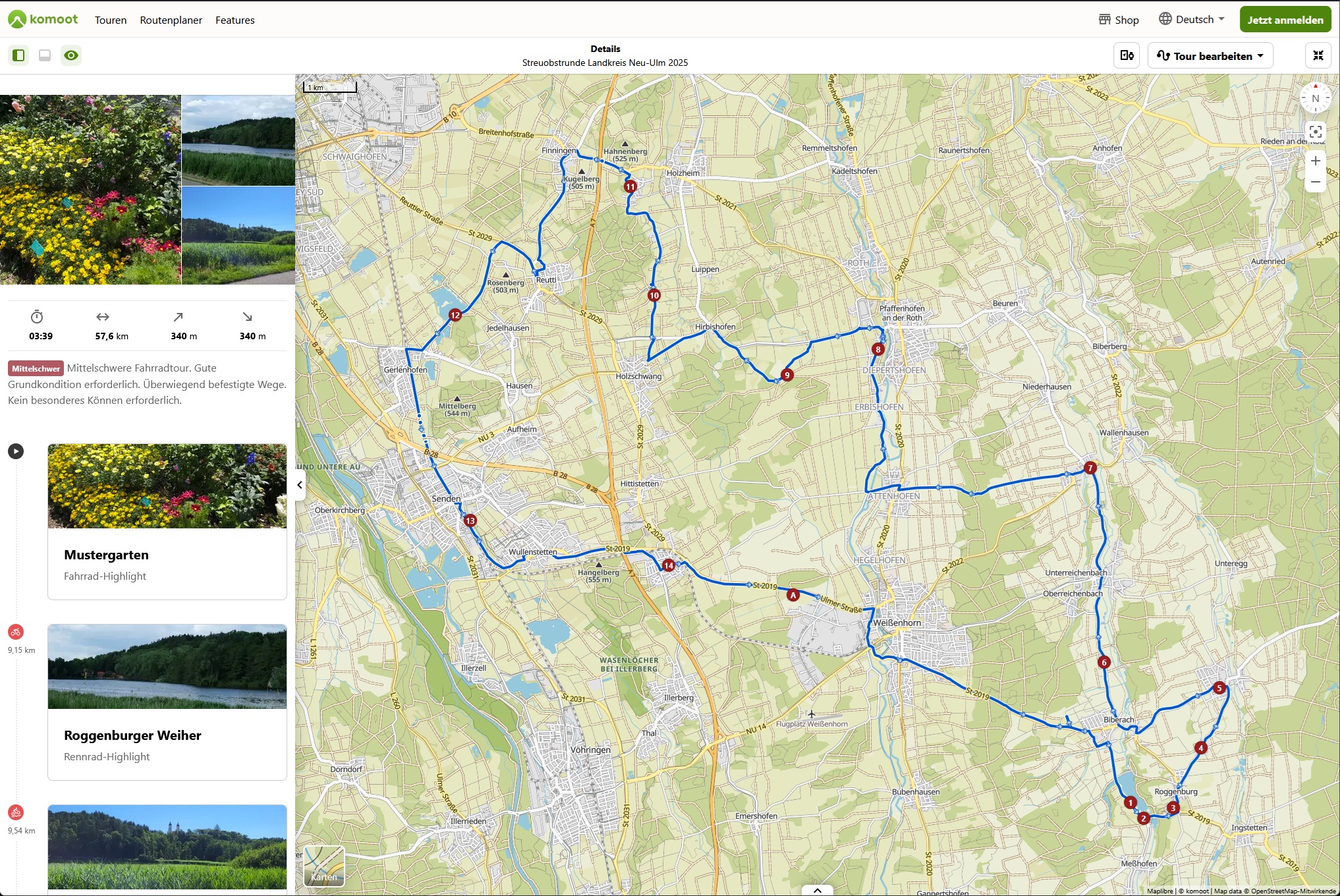The height and width of the screenshot is (896, 1340).
Task: Open the lower-right field photo thumbnail
Action: [238, 236]
